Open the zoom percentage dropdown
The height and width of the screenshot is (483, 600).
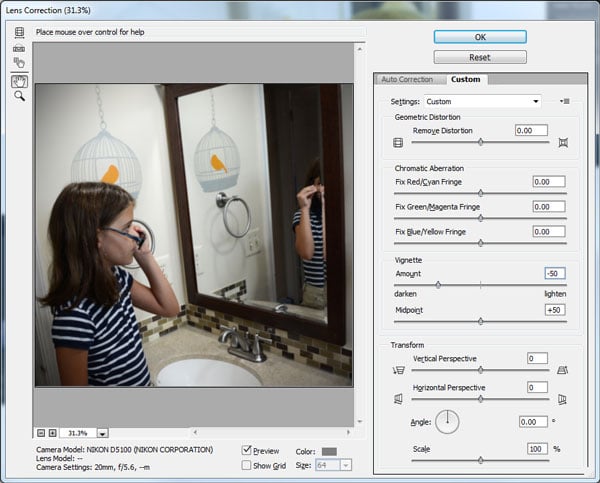coord(103,433)
